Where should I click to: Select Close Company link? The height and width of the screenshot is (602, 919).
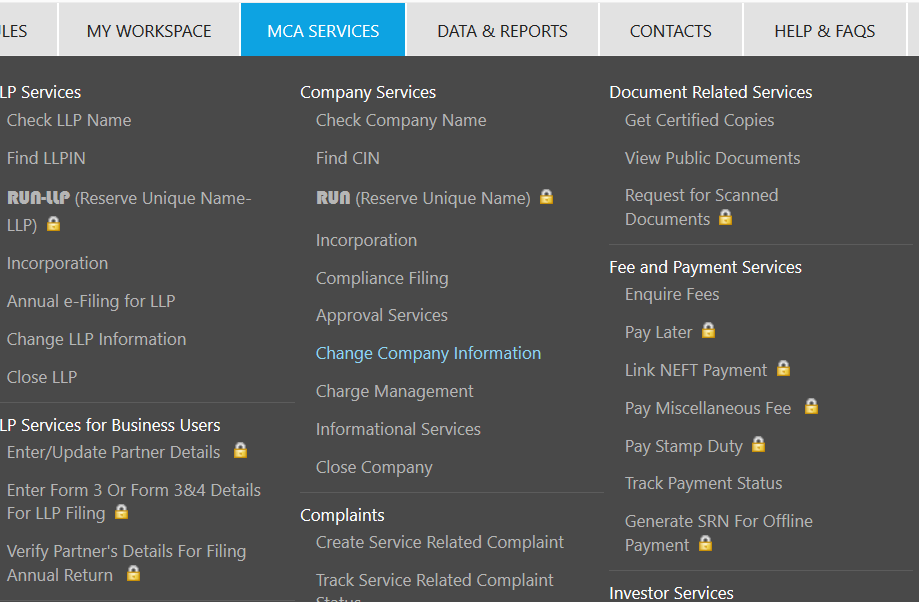tap(374, 467)
